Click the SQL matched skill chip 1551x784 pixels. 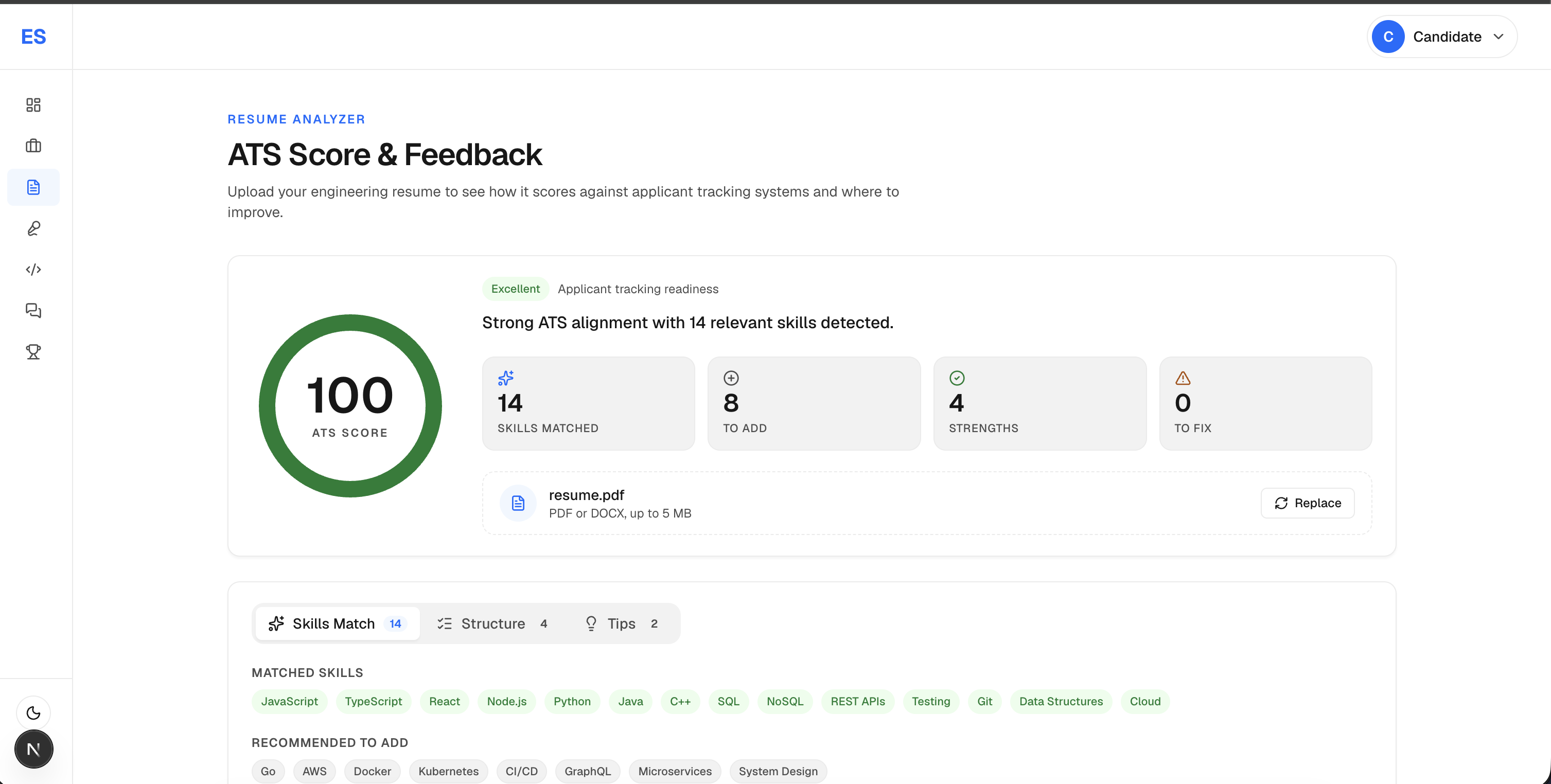728,702
